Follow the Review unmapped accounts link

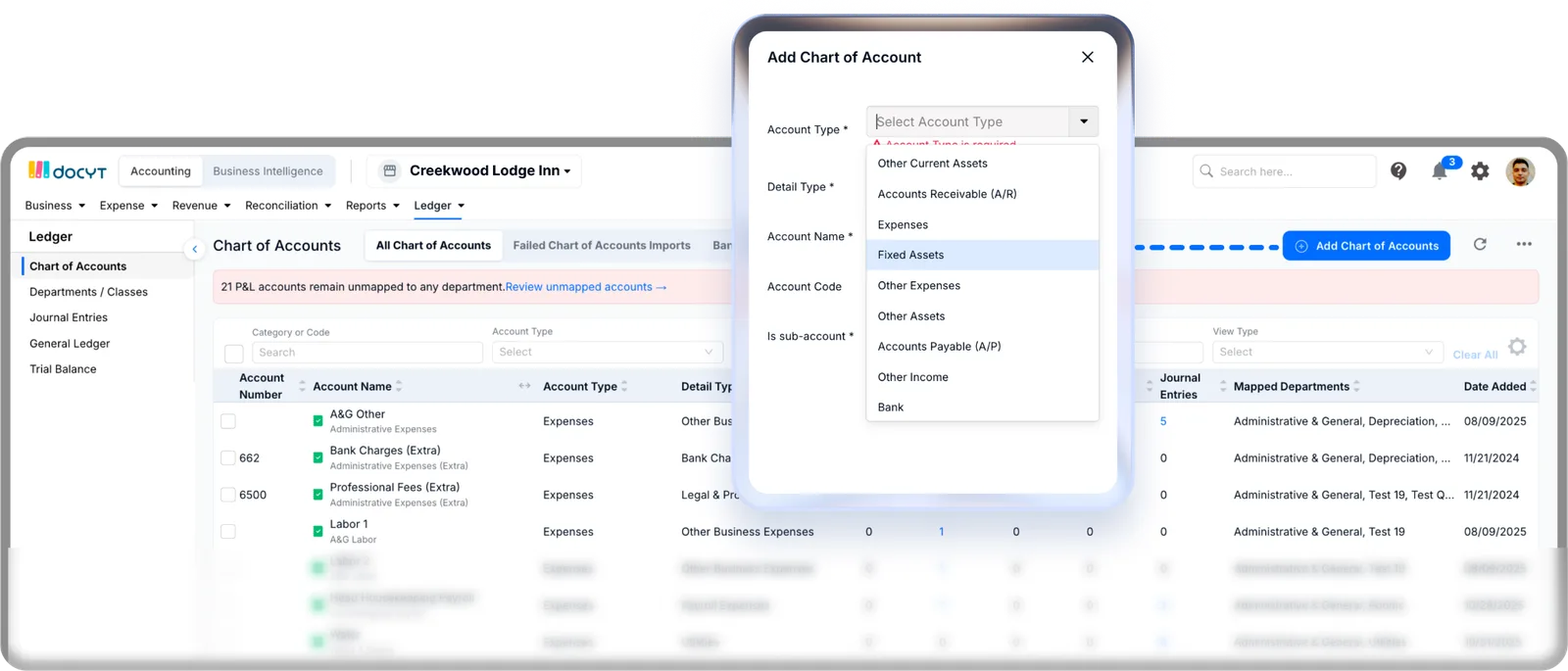[x=586, y=287]
